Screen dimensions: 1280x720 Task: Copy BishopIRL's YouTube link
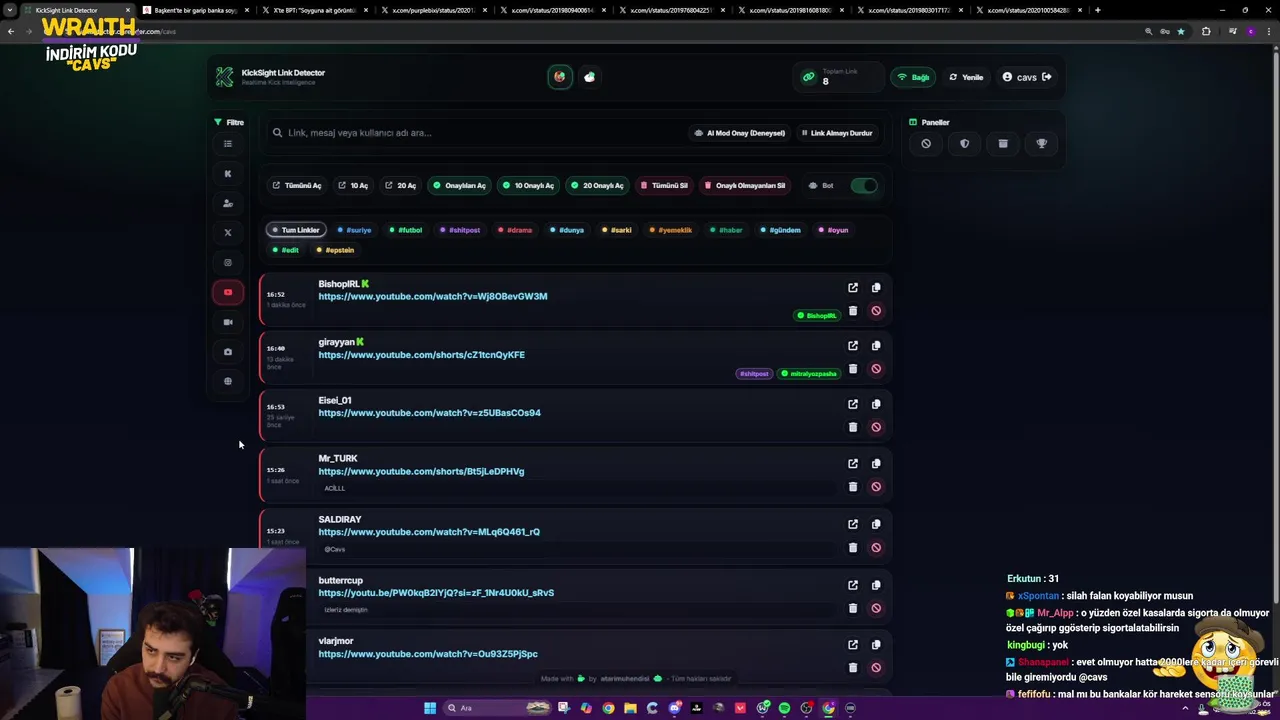876,288
